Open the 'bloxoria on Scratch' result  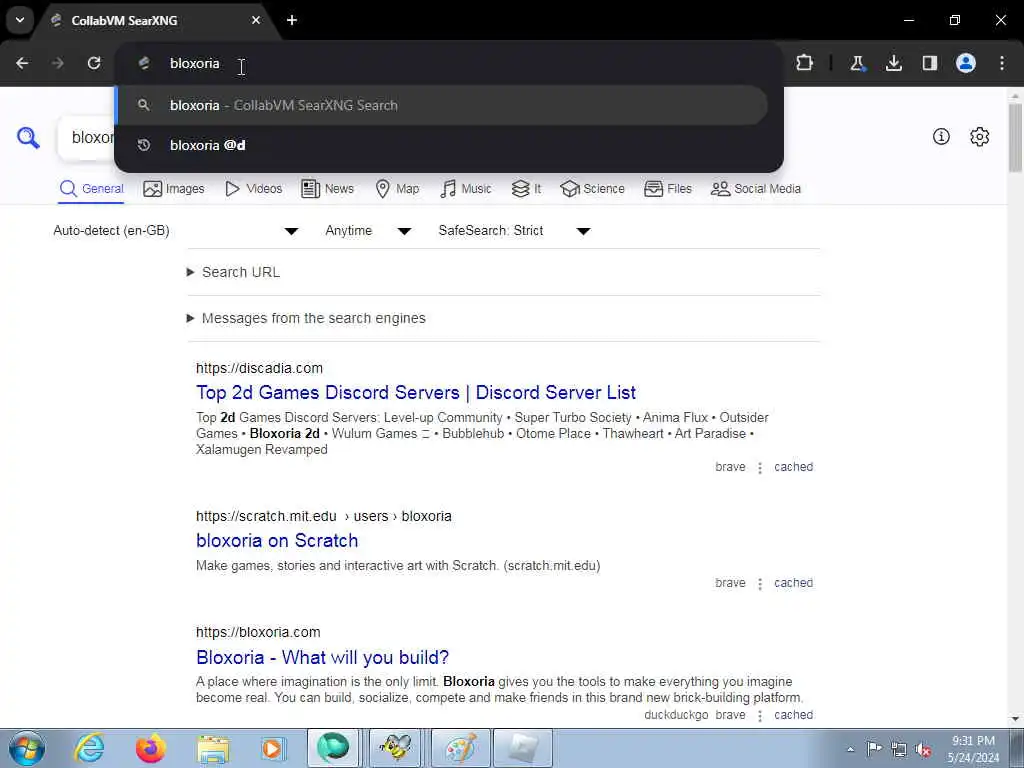(277, 541)
